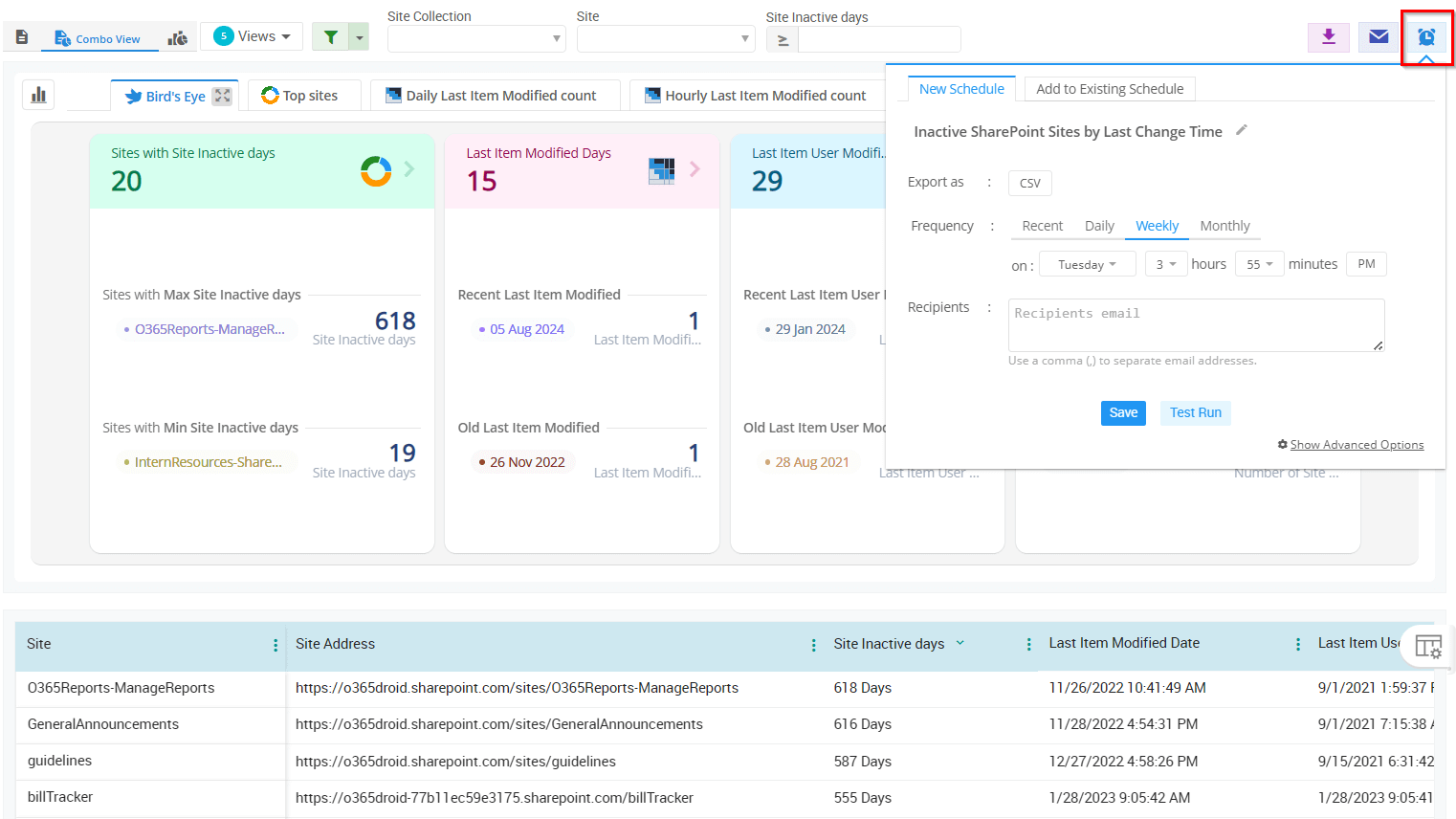Click the green filter icon
This screenshot has height=819, width=1456.
(330, 35)
